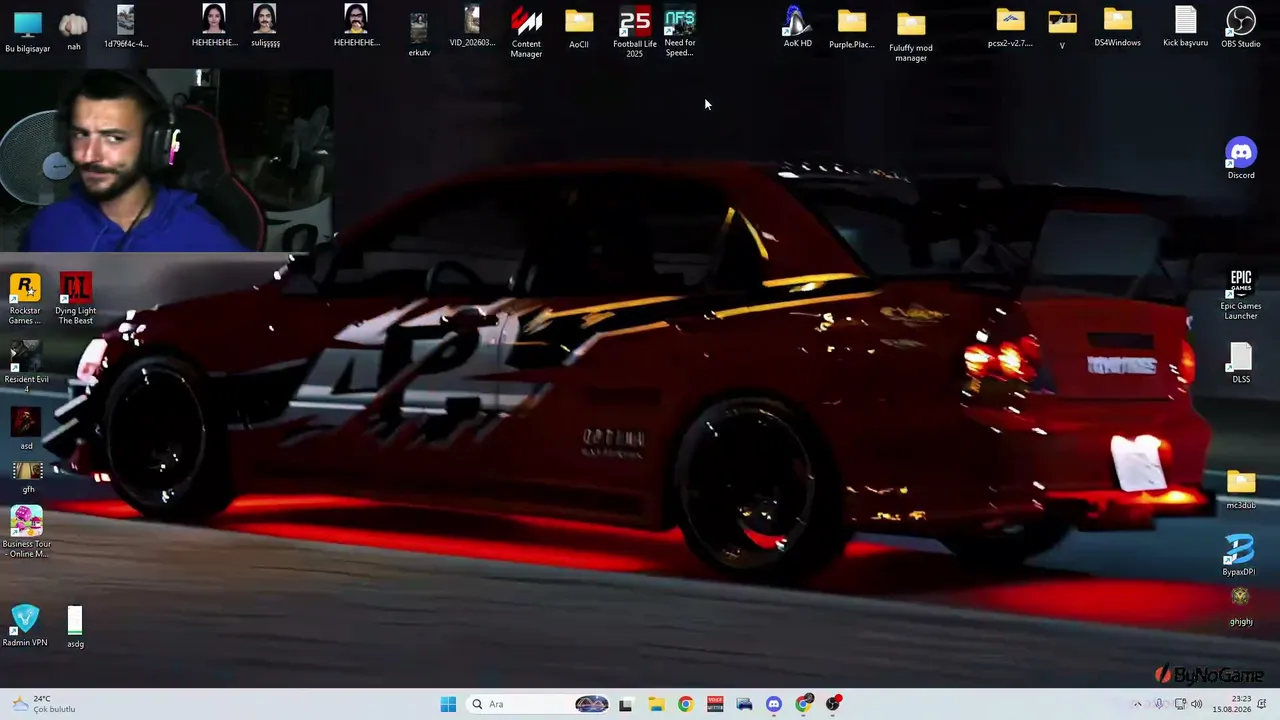Select the erkutv file on the desktop
The height and width of the screenshot is (720, 1280).
tap(419, 36)
